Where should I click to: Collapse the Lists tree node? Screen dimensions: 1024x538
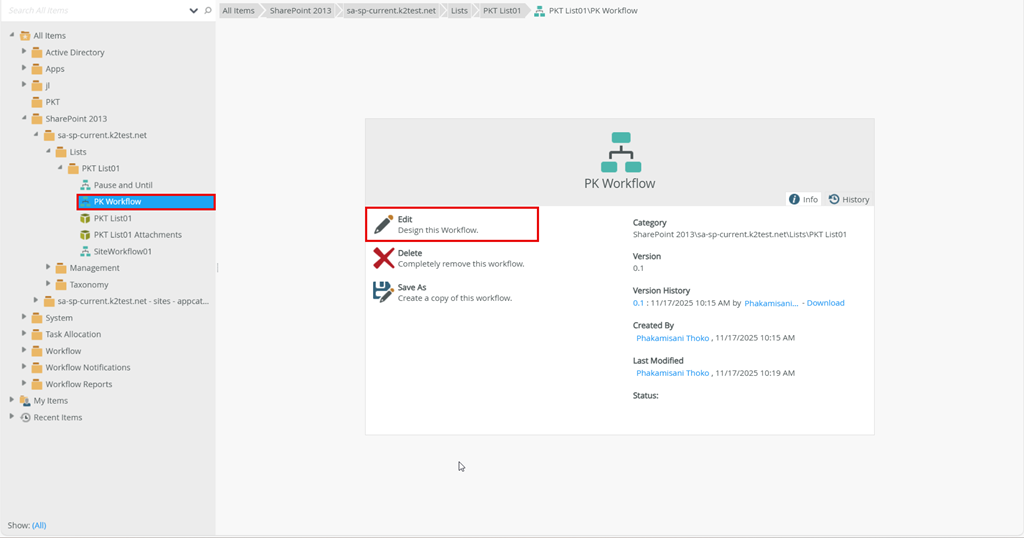48,151
